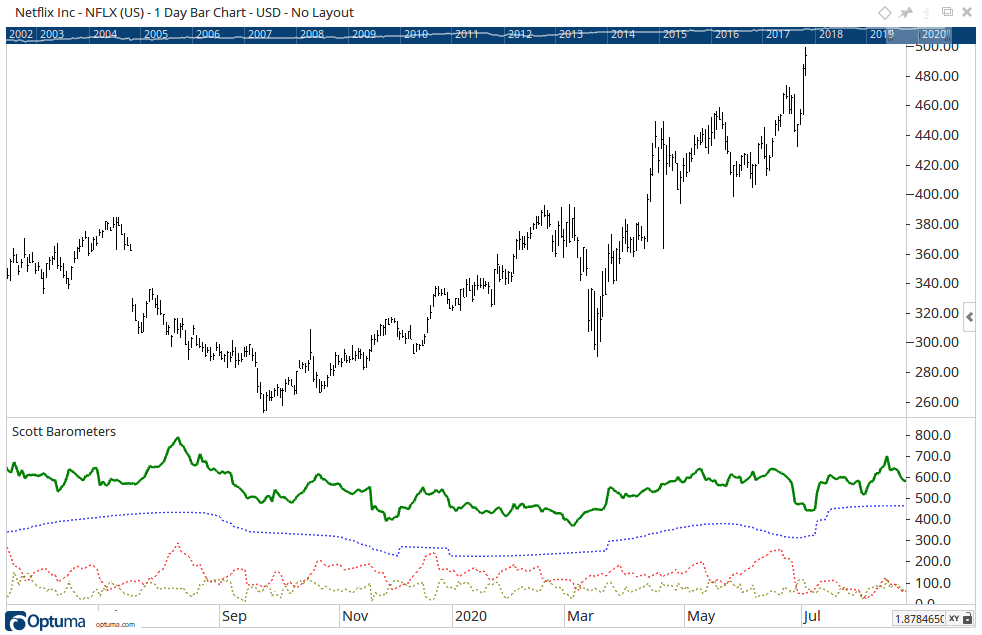The height and width of the screenshot is (635, 982).
Task: Jump to 2008 on the overview timeline
Action: pyautogui.click(x=312, y=34)
